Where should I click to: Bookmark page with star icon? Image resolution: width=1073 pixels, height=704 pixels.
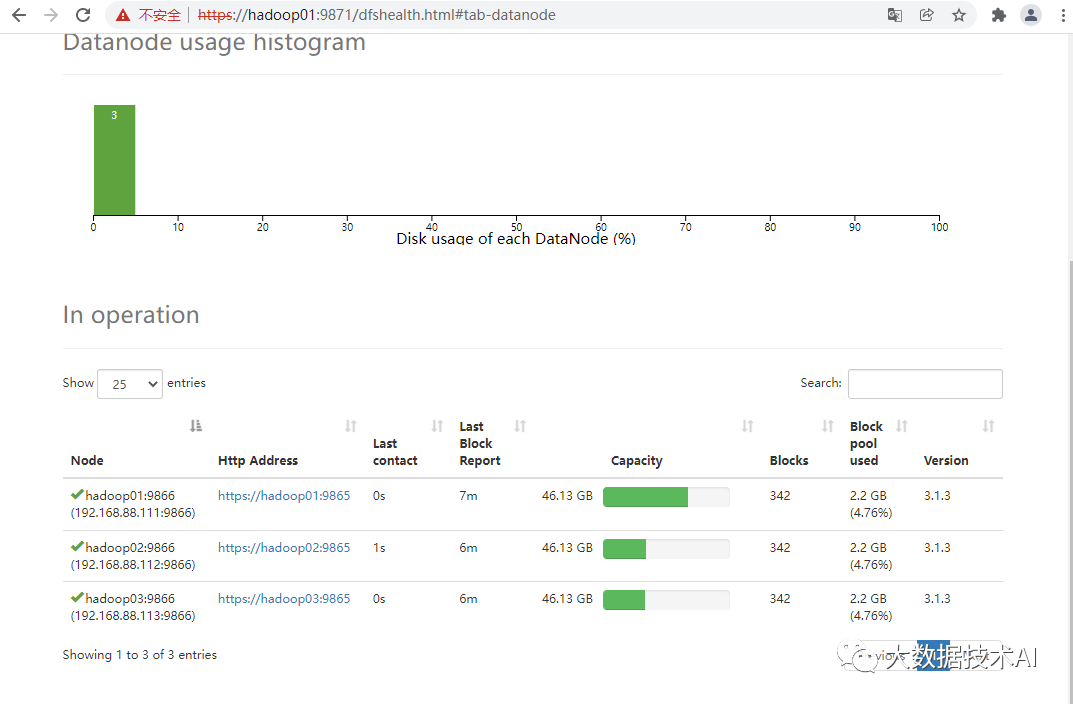[x=959, y=15]
